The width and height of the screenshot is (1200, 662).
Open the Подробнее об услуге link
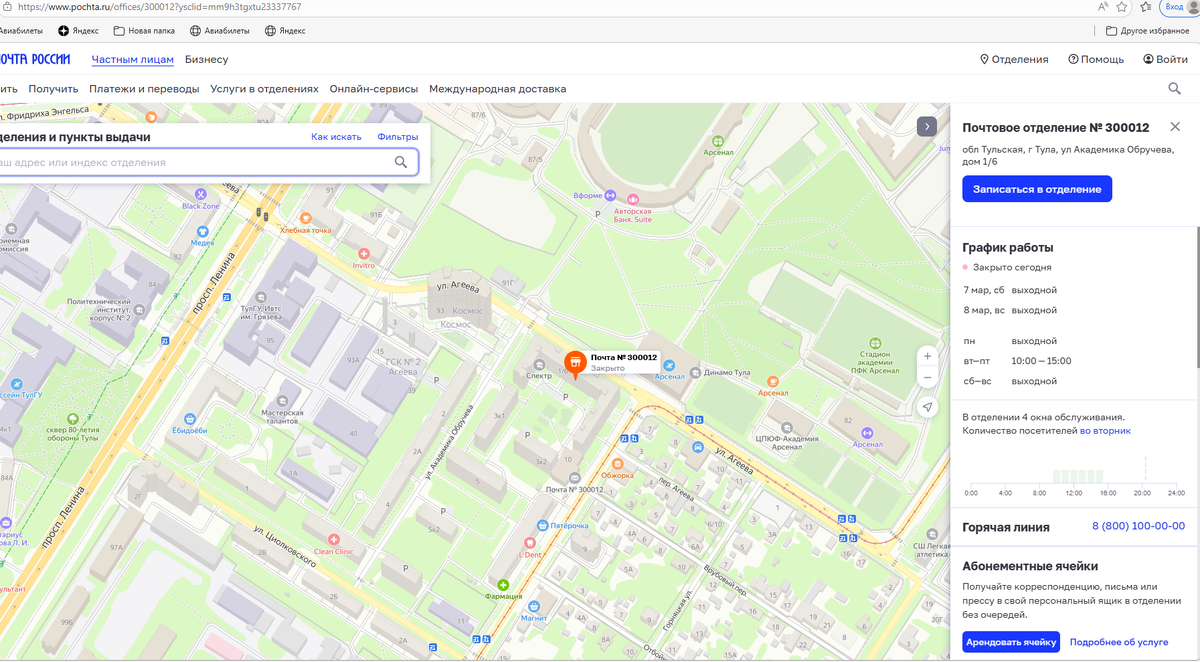1119,642
